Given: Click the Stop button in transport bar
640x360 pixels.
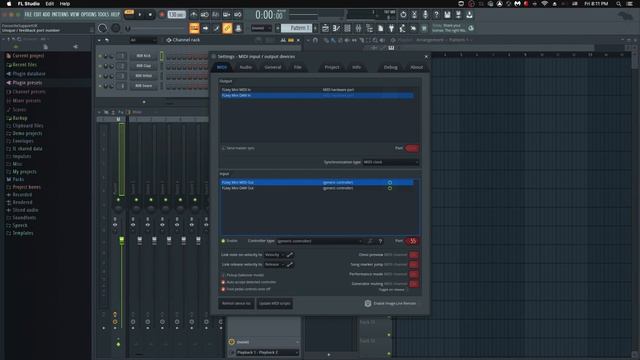Looking at the screenshot, I should (x=150, y=15).
